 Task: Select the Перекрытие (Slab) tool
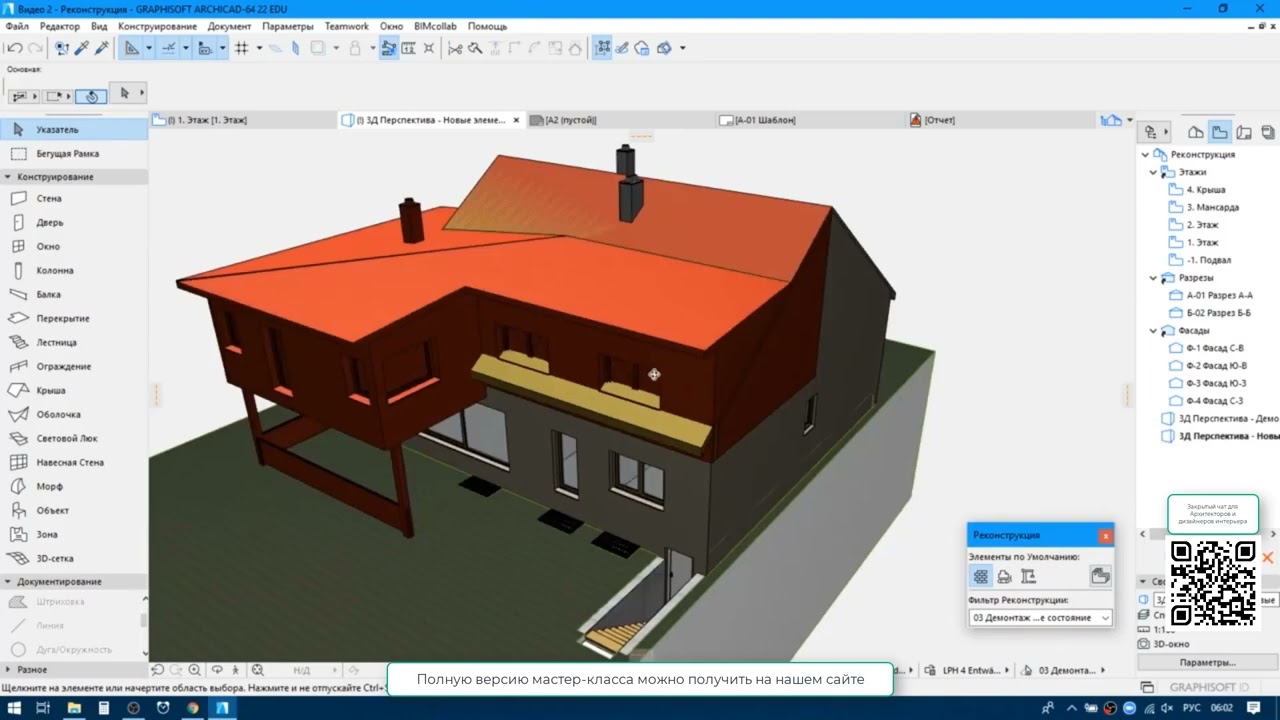74,318
